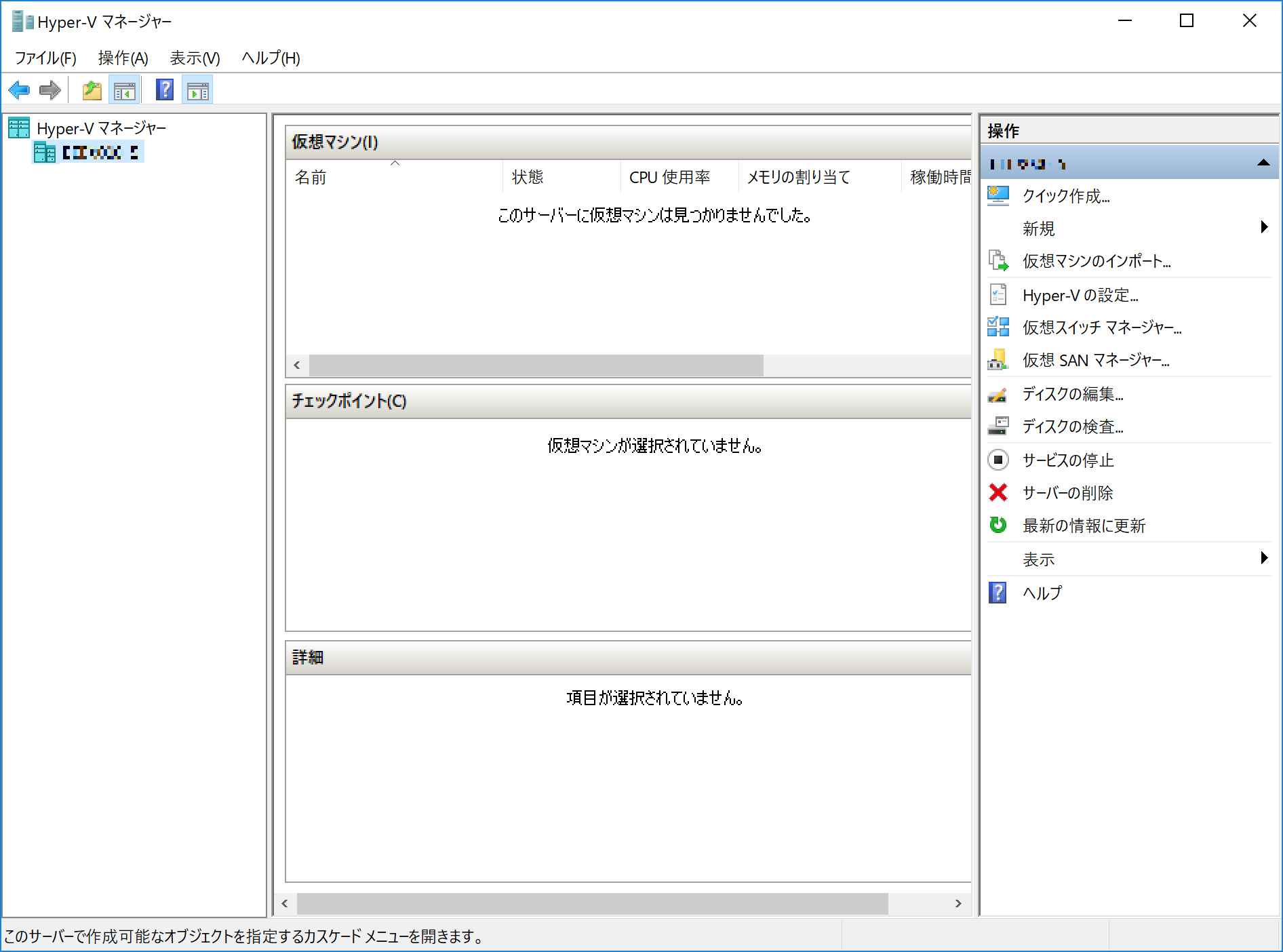Click the ディスクの編集 icon
The width and height of the screenshot is (1283, 952).
coord(998,394)
